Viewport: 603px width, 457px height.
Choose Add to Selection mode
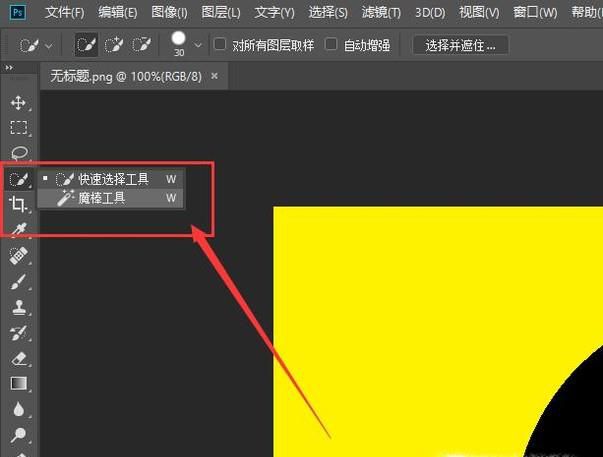click(x=114, y=45)
